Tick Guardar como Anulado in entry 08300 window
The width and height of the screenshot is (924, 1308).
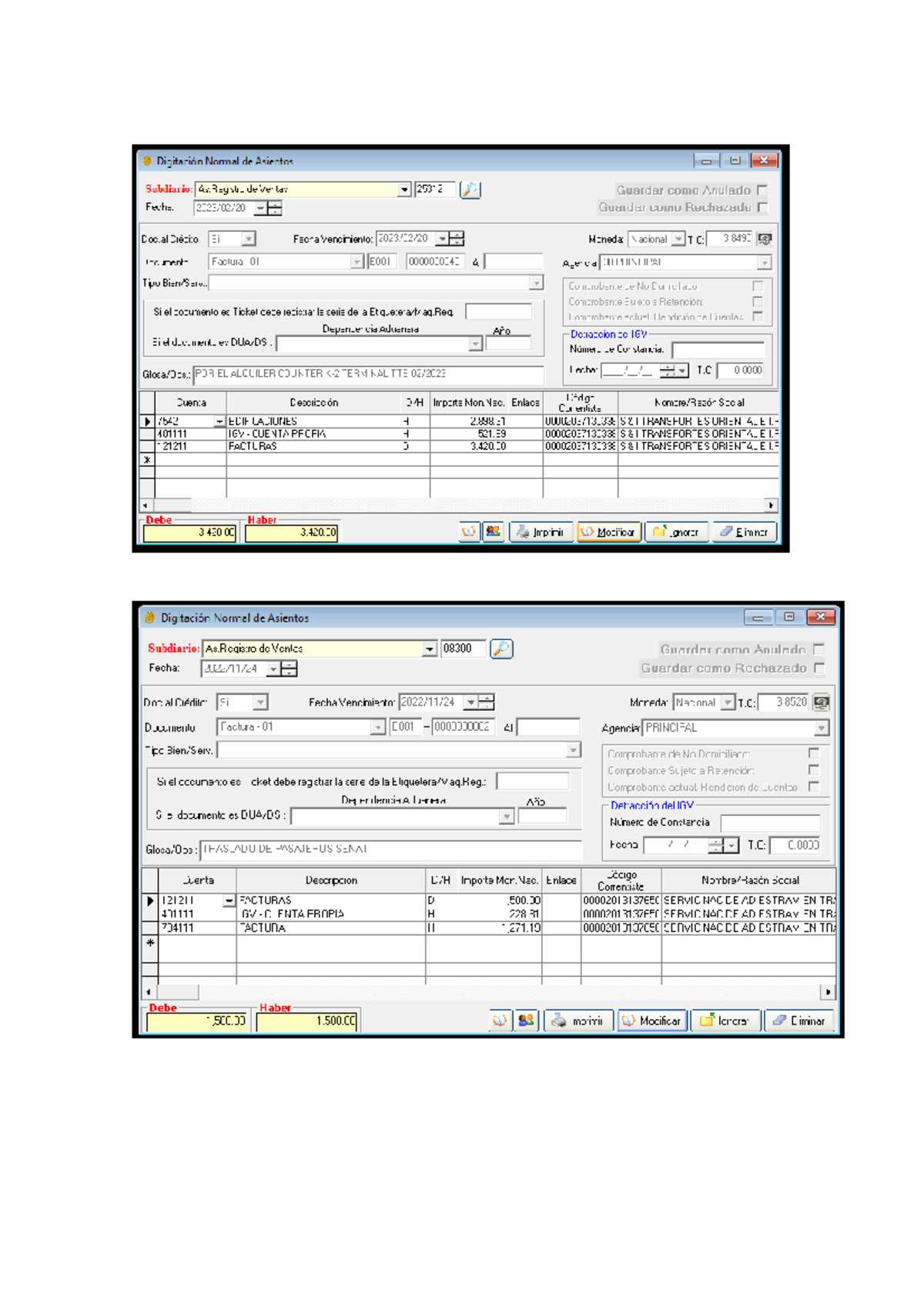pyautogui.click(x=819, y=649)
